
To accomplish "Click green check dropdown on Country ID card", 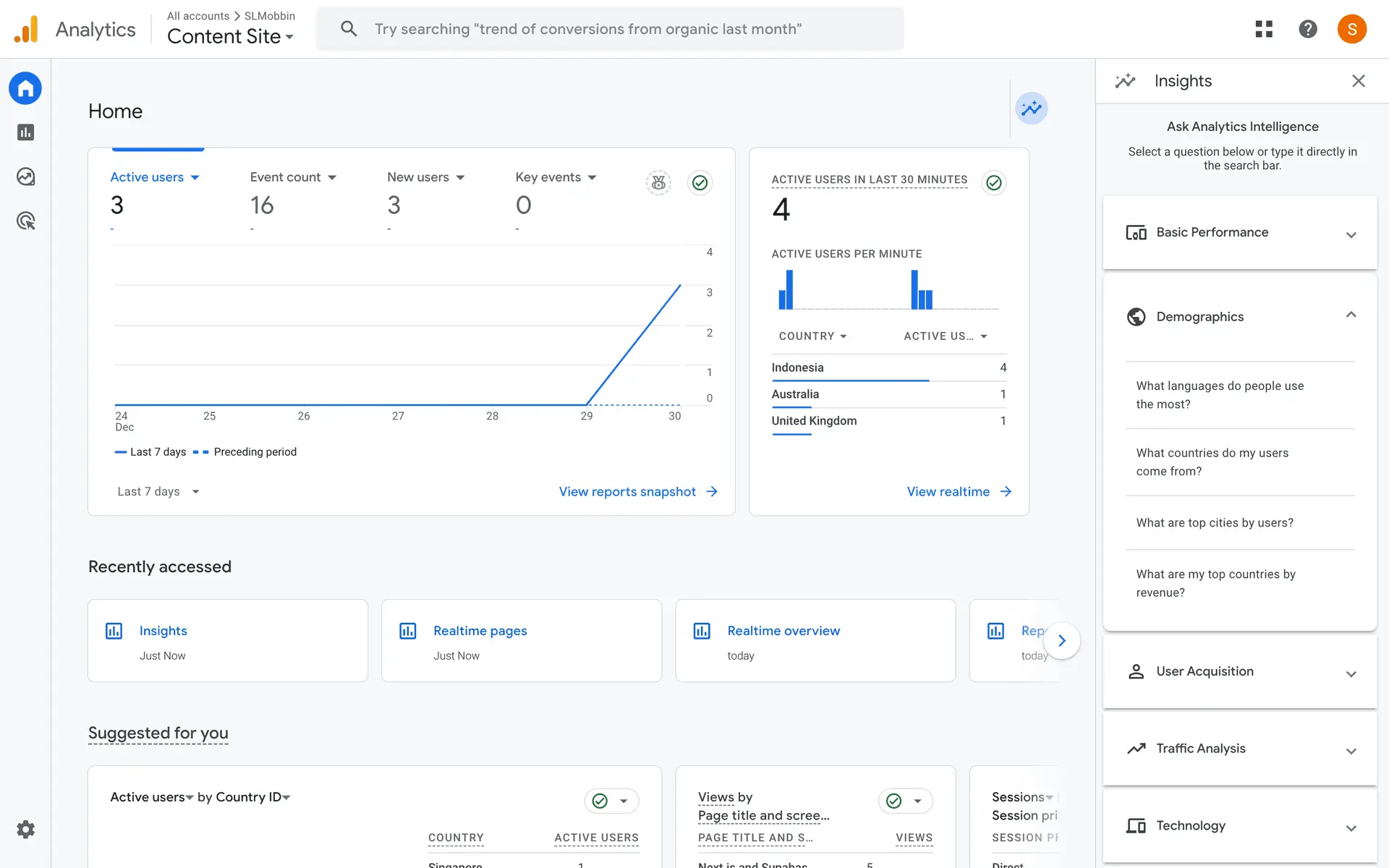I will (x=611, y=801).
